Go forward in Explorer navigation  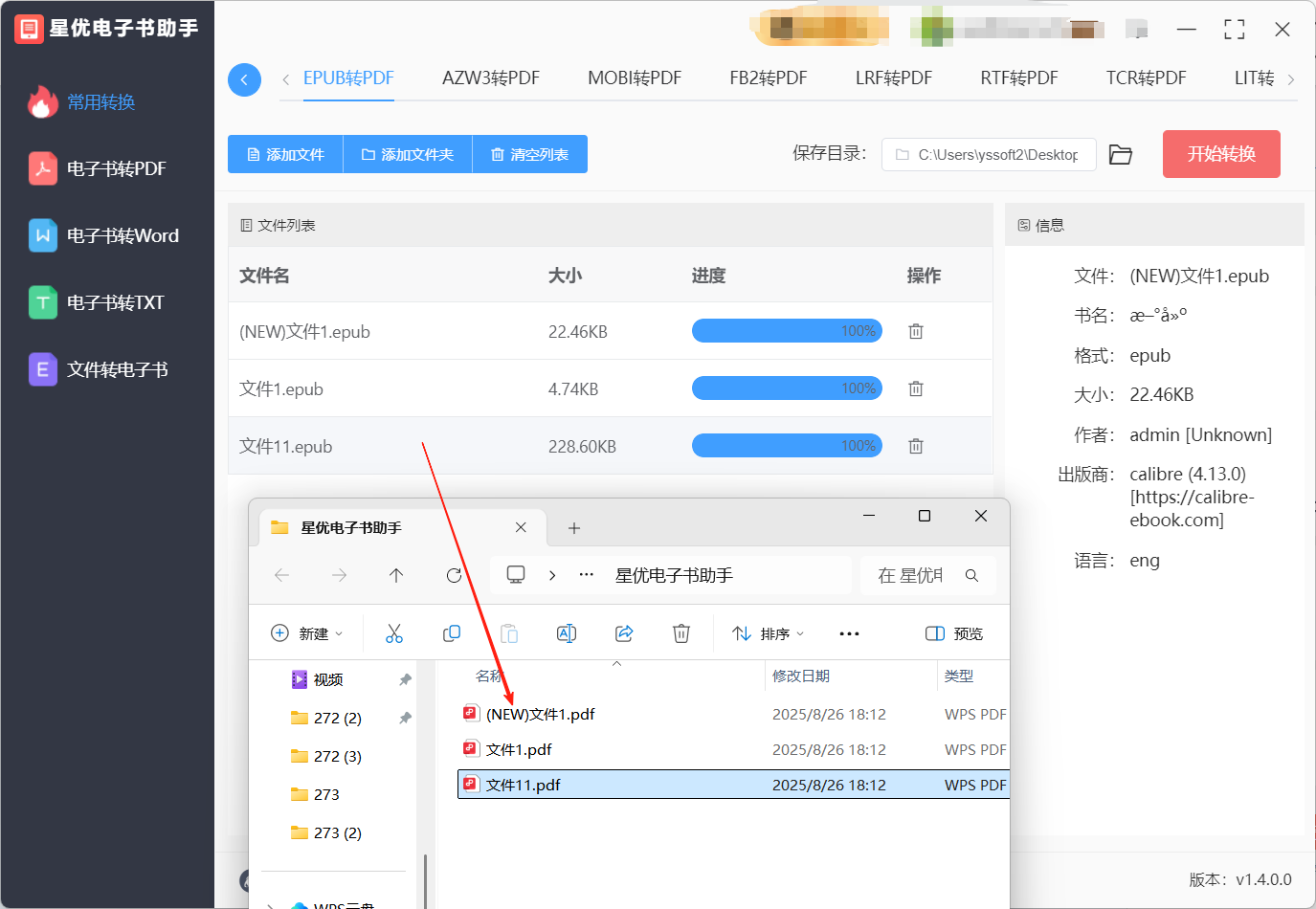point(339,575)
